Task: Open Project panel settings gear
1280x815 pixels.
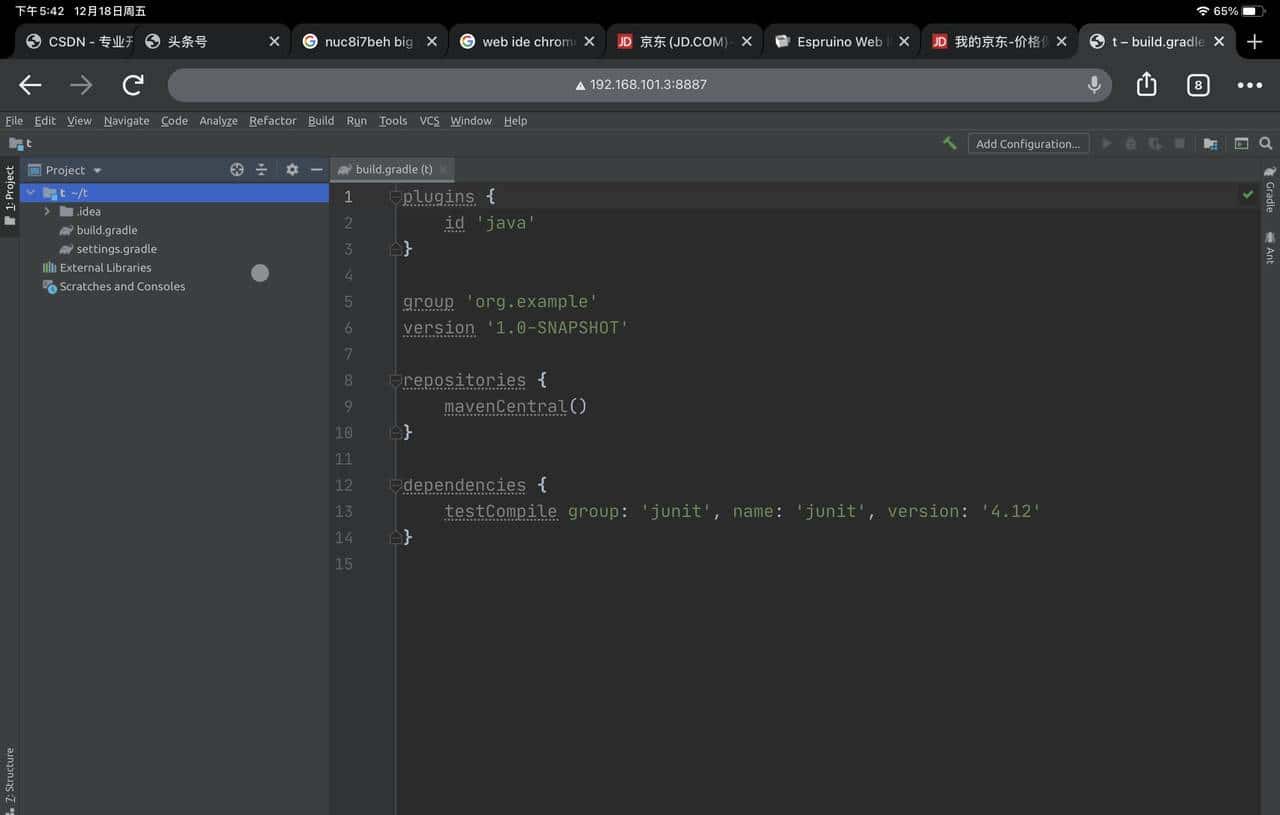Action: pyautogui.click(x=292, y=170)
